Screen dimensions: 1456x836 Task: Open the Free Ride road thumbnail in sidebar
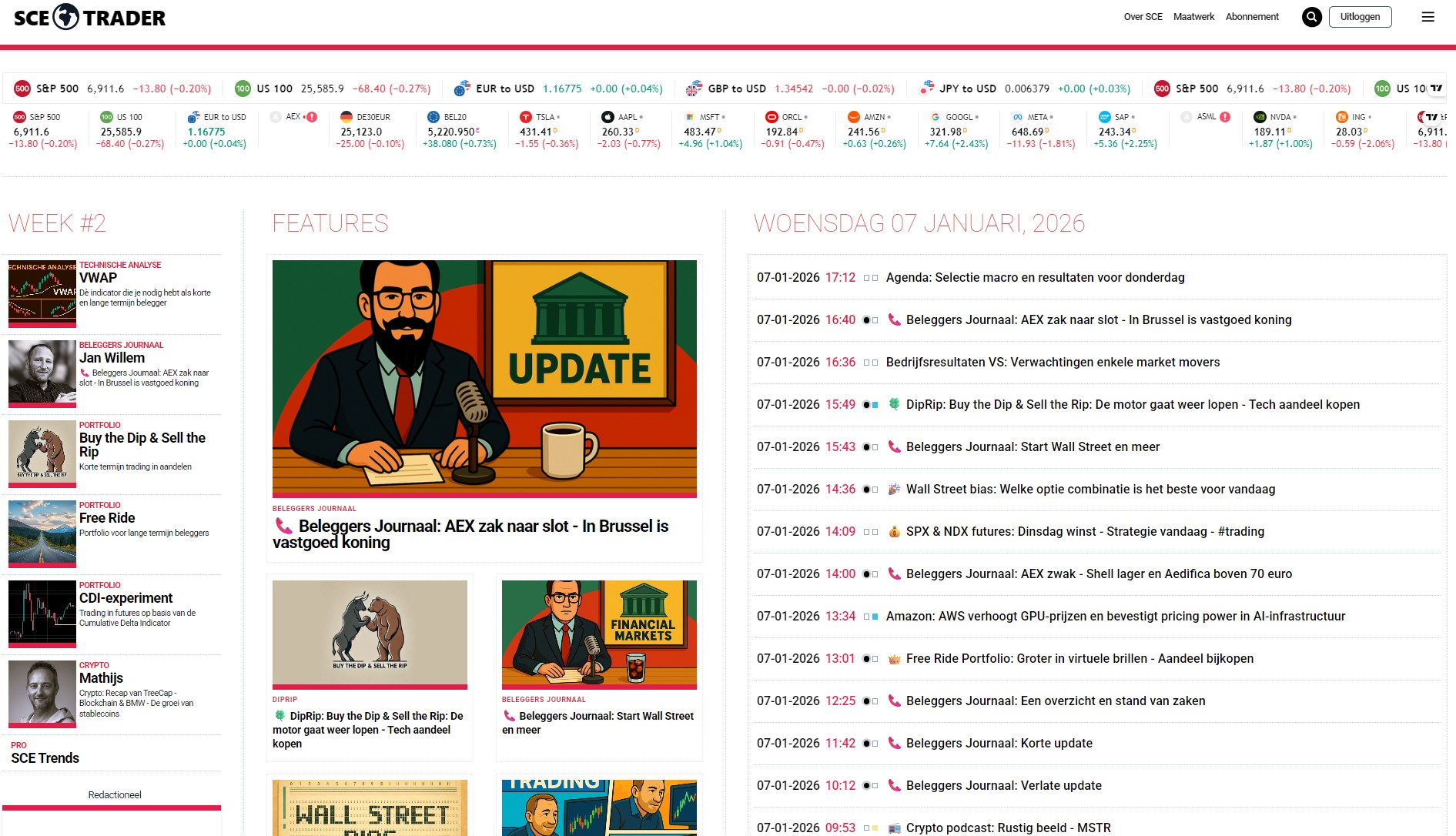[x=42, y=533]
